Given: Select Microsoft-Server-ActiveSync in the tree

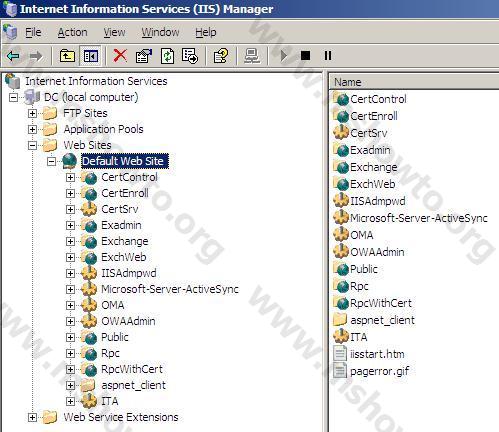Looking at the screenshot, I should point(170,289).
